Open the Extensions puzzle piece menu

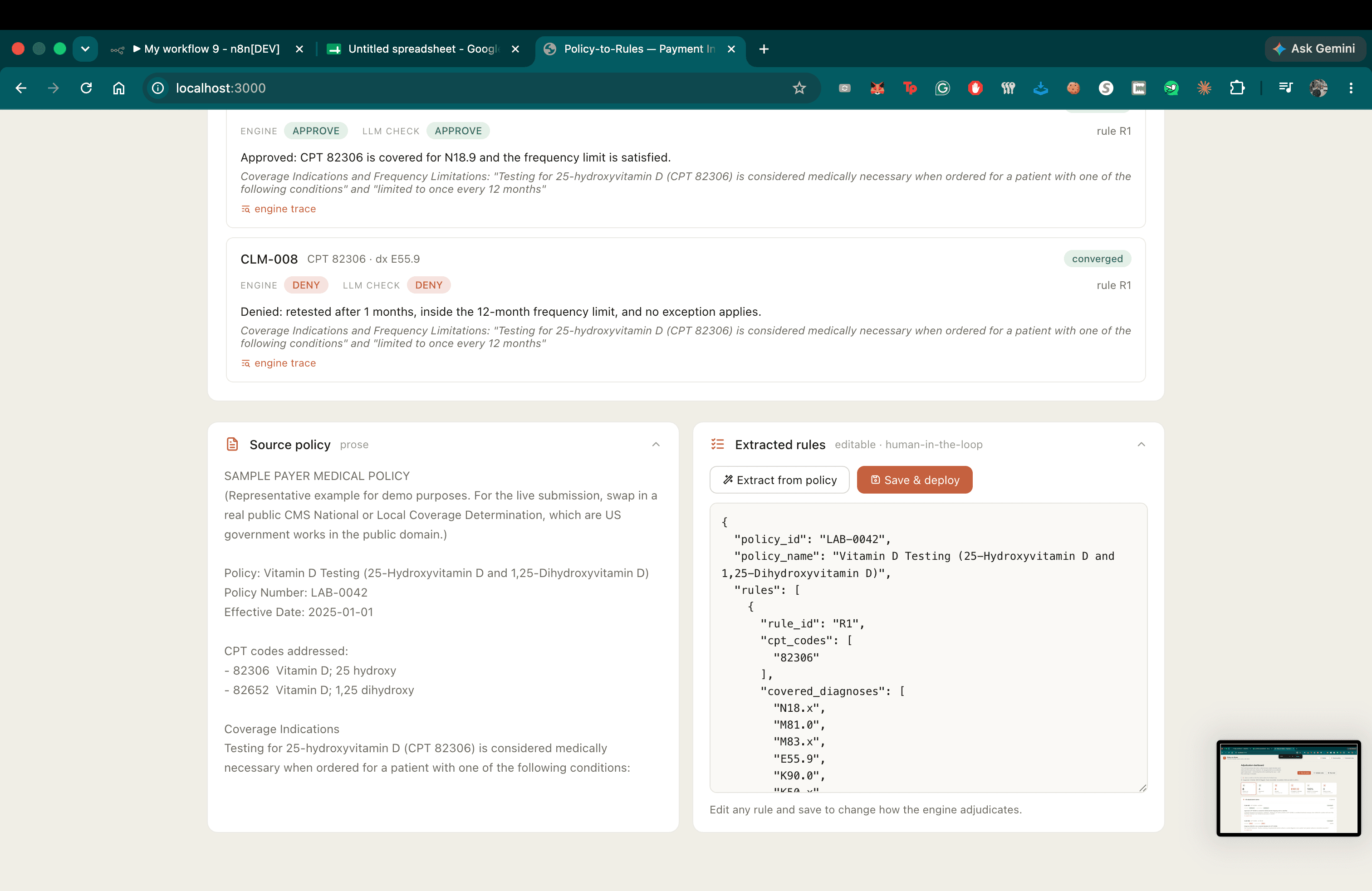(x=1237, y=88)
